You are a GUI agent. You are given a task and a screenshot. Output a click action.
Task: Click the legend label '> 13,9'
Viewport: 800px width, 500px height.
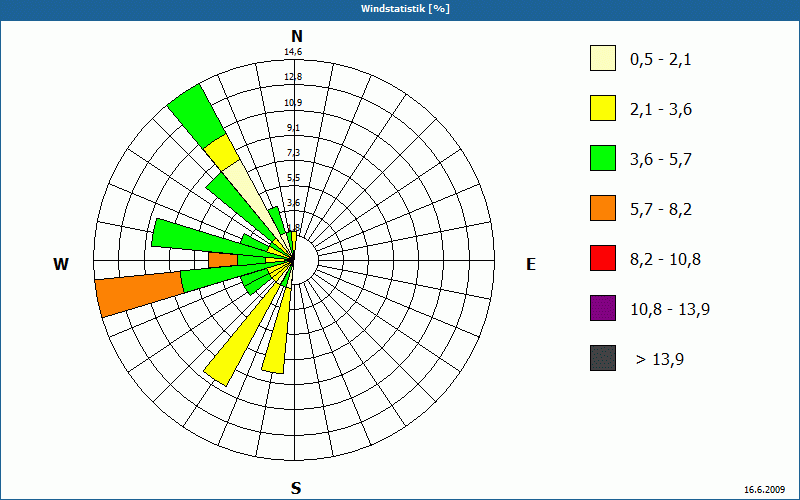[660, 360]
